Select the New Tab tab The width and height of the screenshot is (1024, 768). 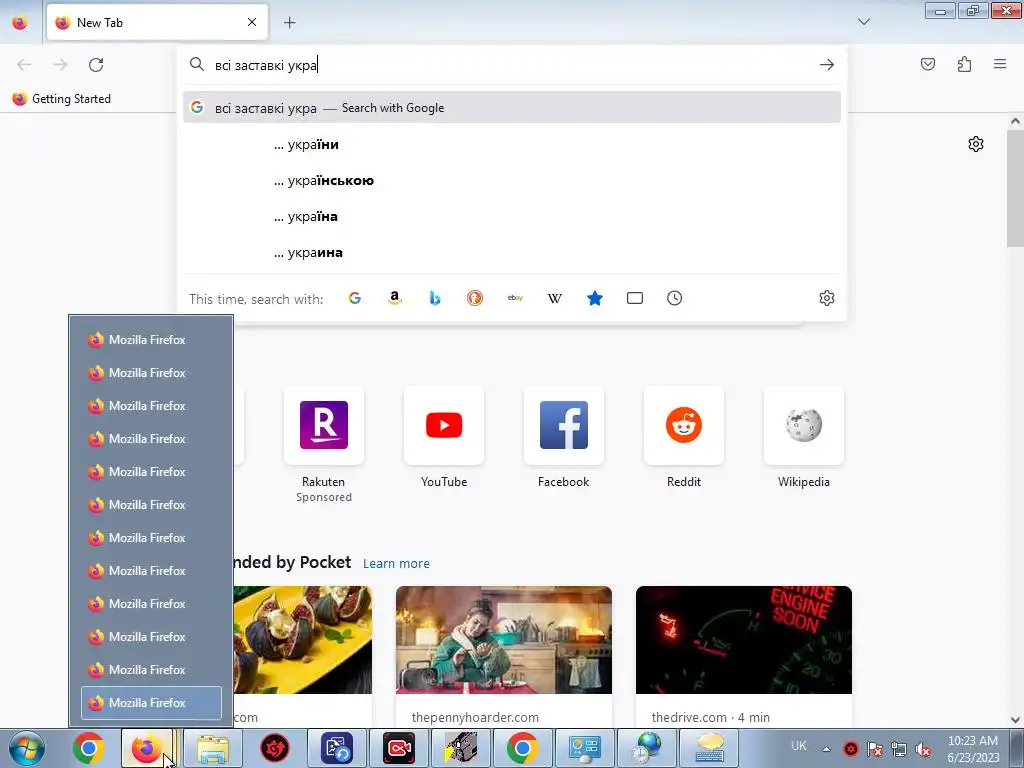(x=157, y=23)
